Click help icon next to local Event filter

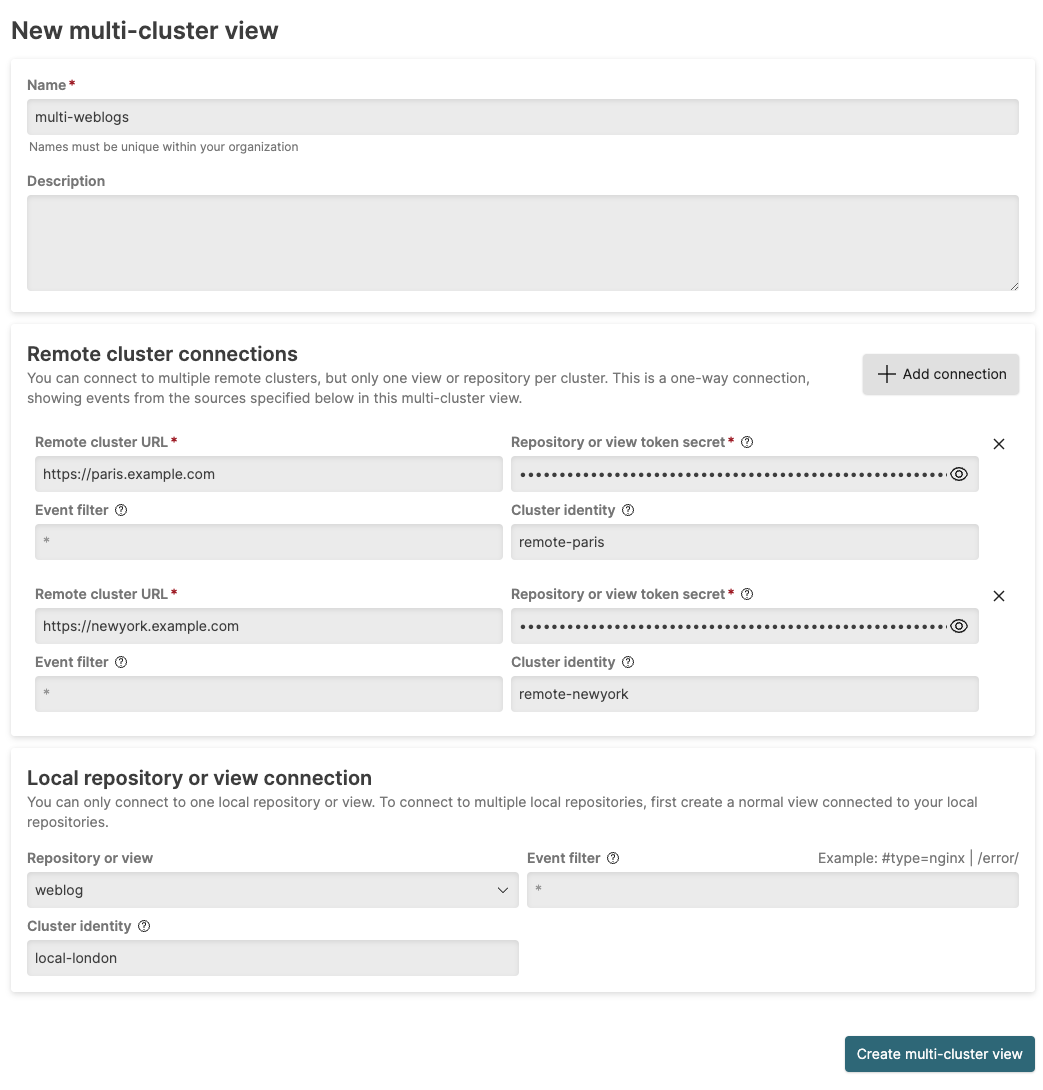click(x=613, y=858)
